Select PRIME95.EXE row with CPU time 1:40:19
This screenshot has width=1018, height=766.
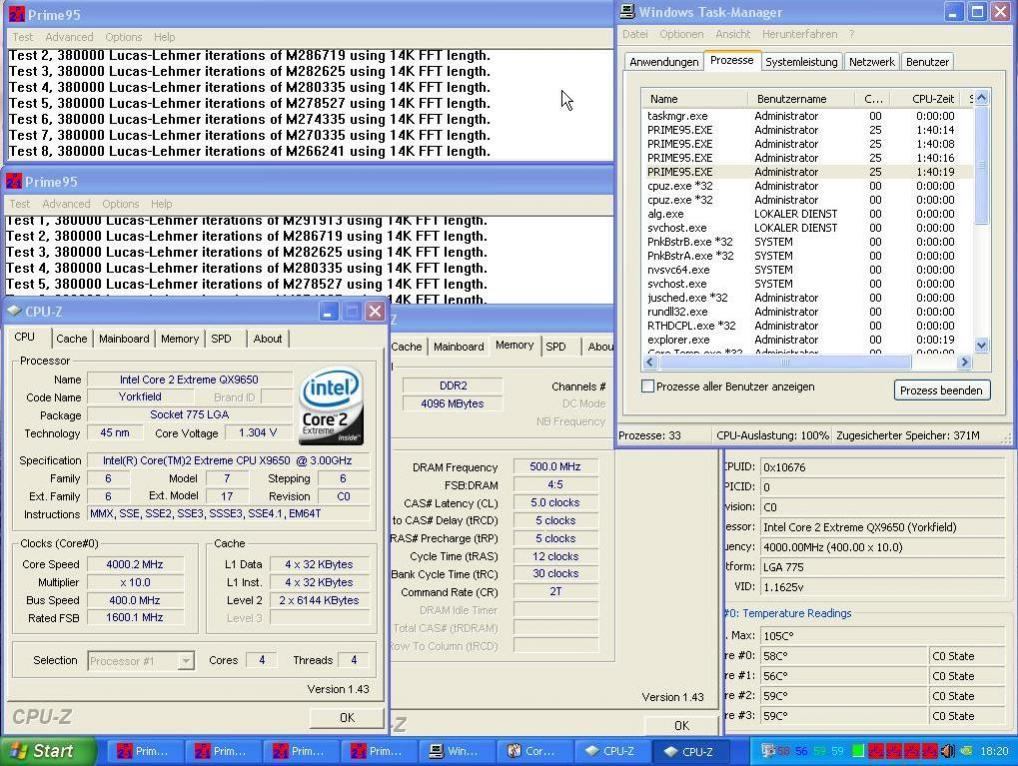click(807, 172)
